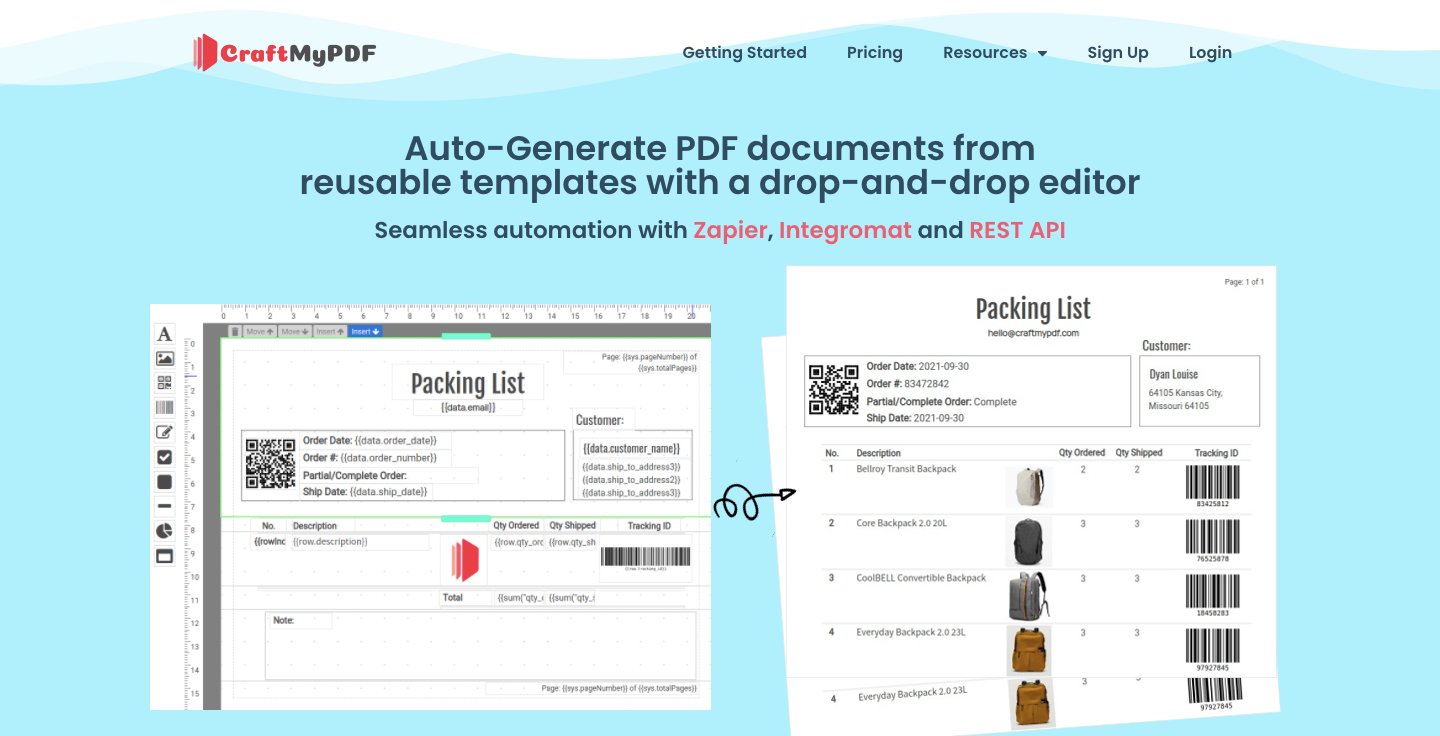Select the Text tool in editor sidebar
The width and height of the screenshot is (1440, 736).
165,334
